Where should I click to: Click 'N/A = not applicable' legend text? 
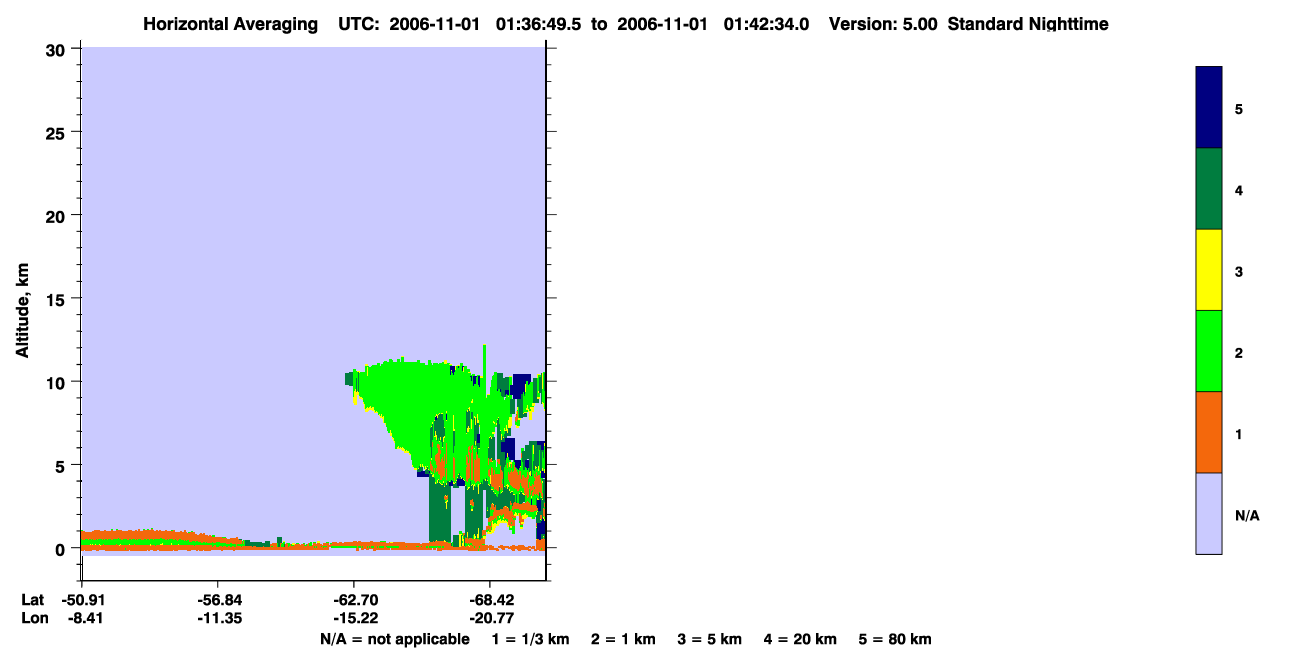pyautogui.click(x=394, y=639)
